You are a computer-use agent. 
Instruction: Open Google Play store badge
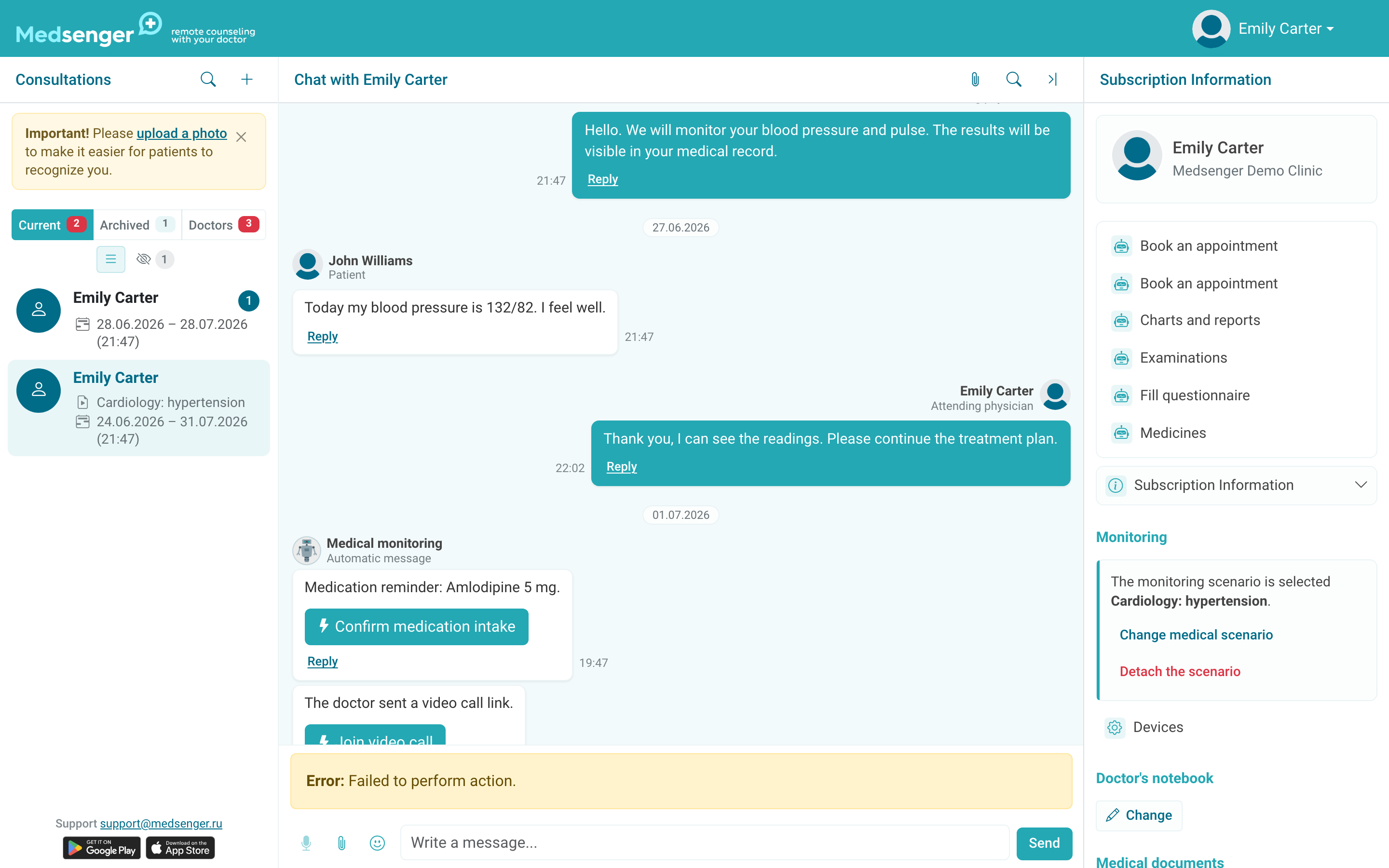click(x=102, y=848)
